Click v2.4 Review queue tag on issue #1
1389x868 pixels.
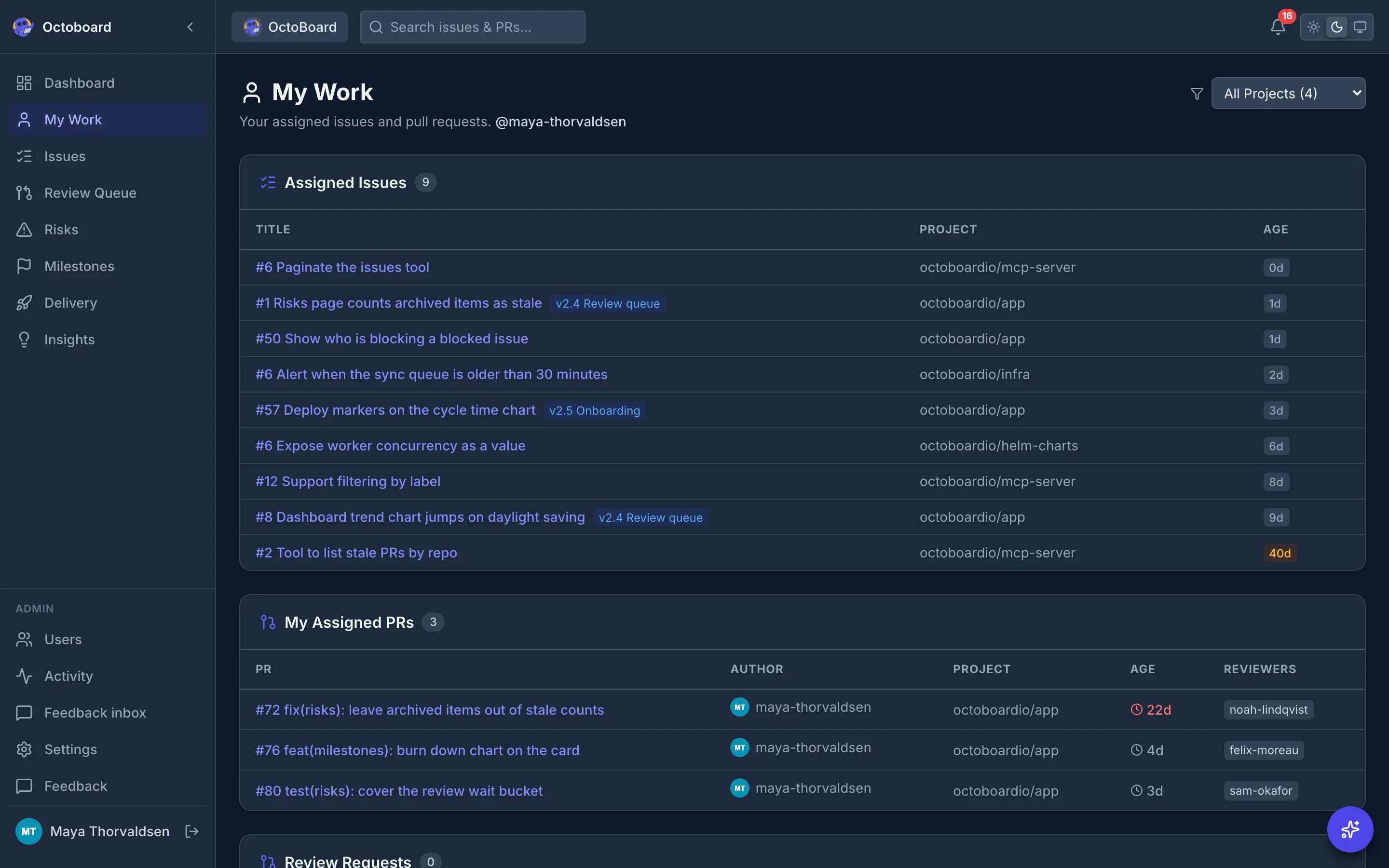(x=608, y=303)
